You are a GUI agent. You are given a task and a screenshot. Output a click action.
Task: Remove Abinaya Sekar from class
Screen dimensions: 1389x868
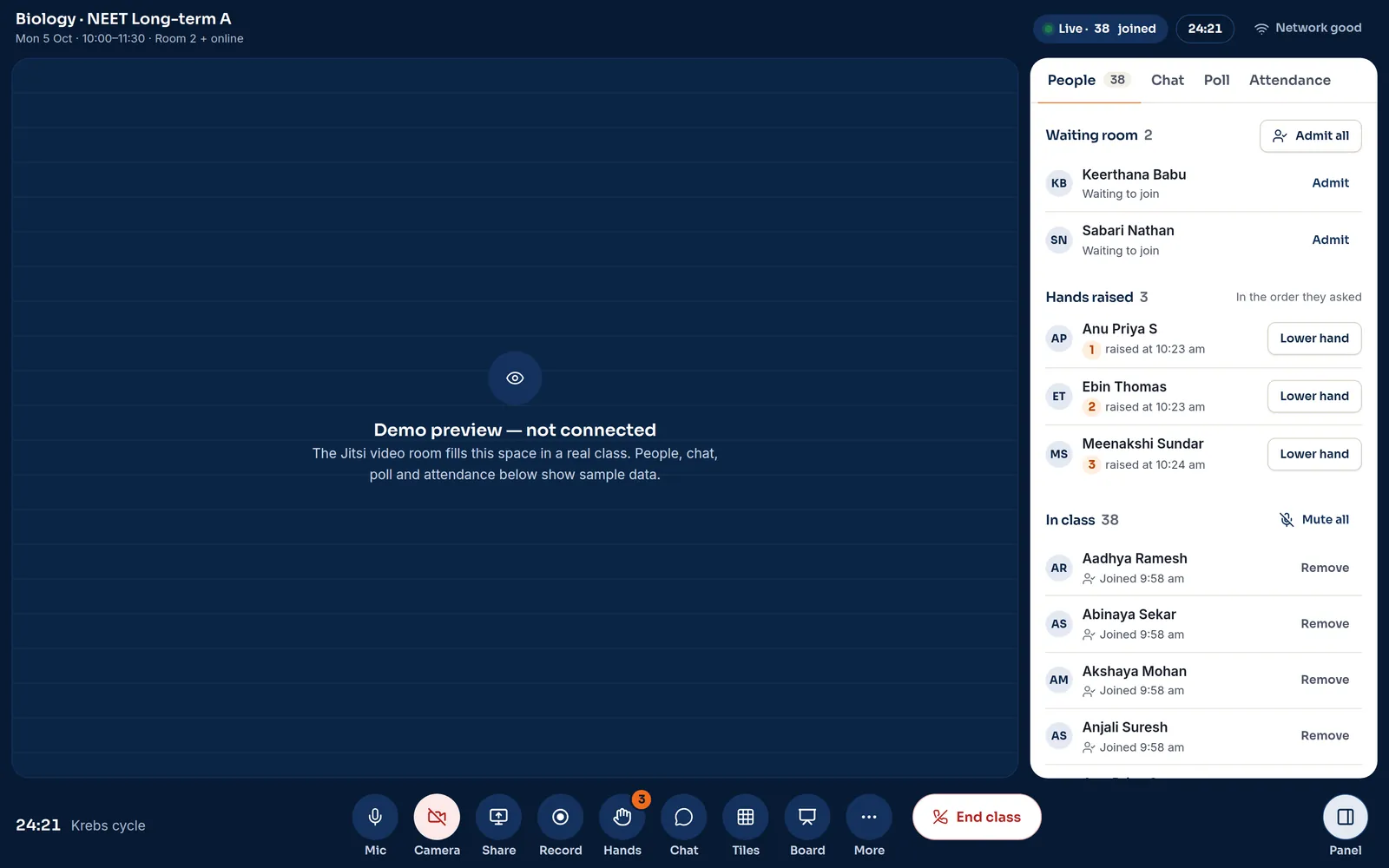[1325, 624]
